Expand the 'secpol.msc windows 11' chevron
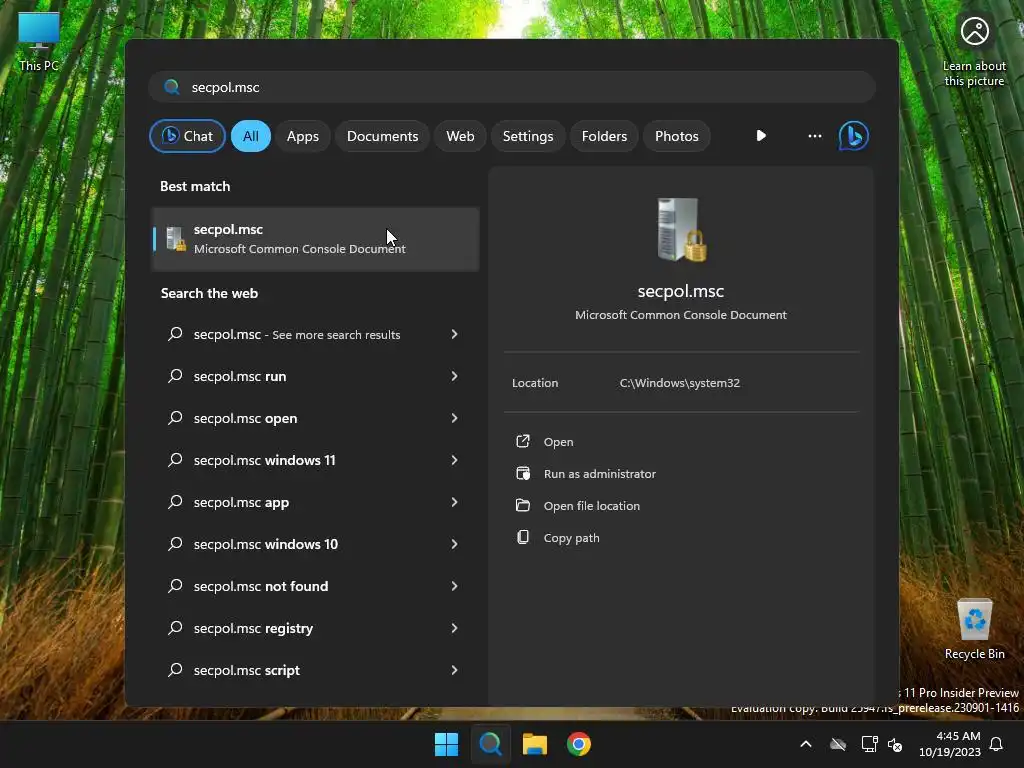1024x768 pixels. point(455,460)
